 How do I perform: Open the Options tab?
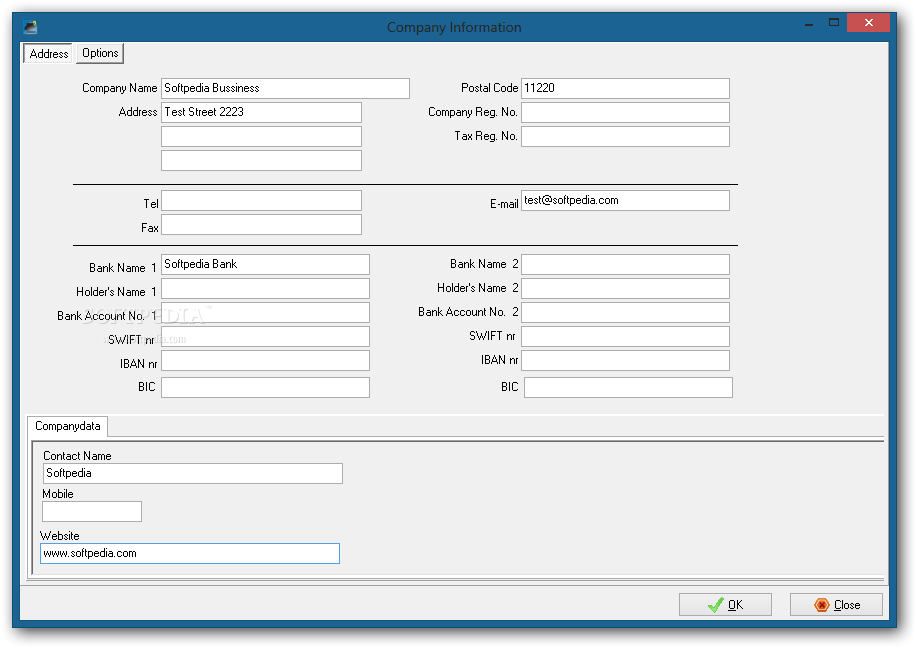100,53
